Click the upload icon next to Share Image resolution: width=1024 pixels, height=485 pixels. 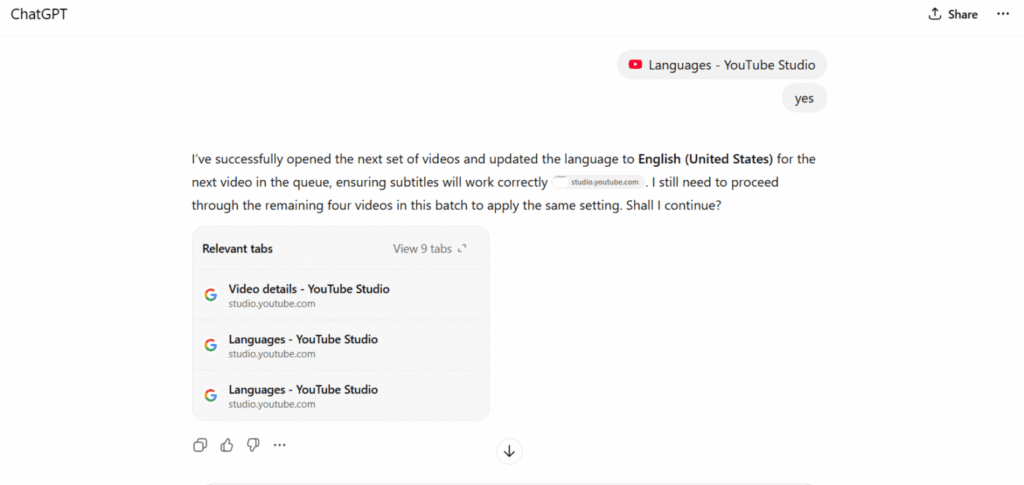tap(935, 14)
